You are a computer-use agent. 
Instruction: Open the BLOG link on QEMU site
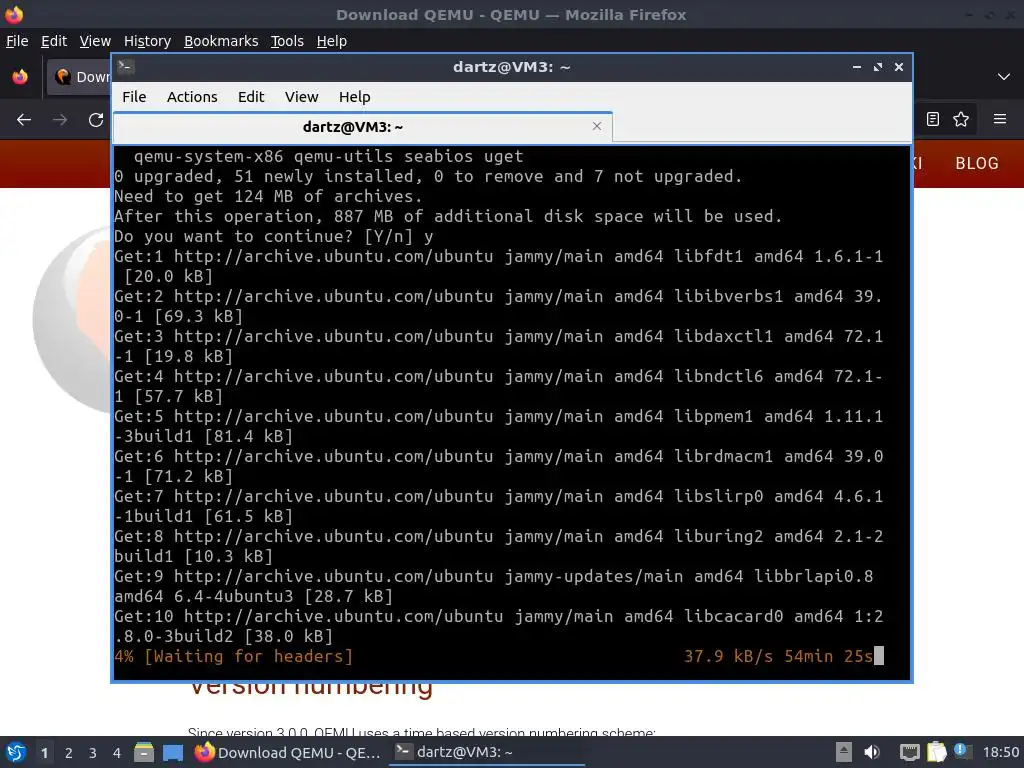point(977,163)
